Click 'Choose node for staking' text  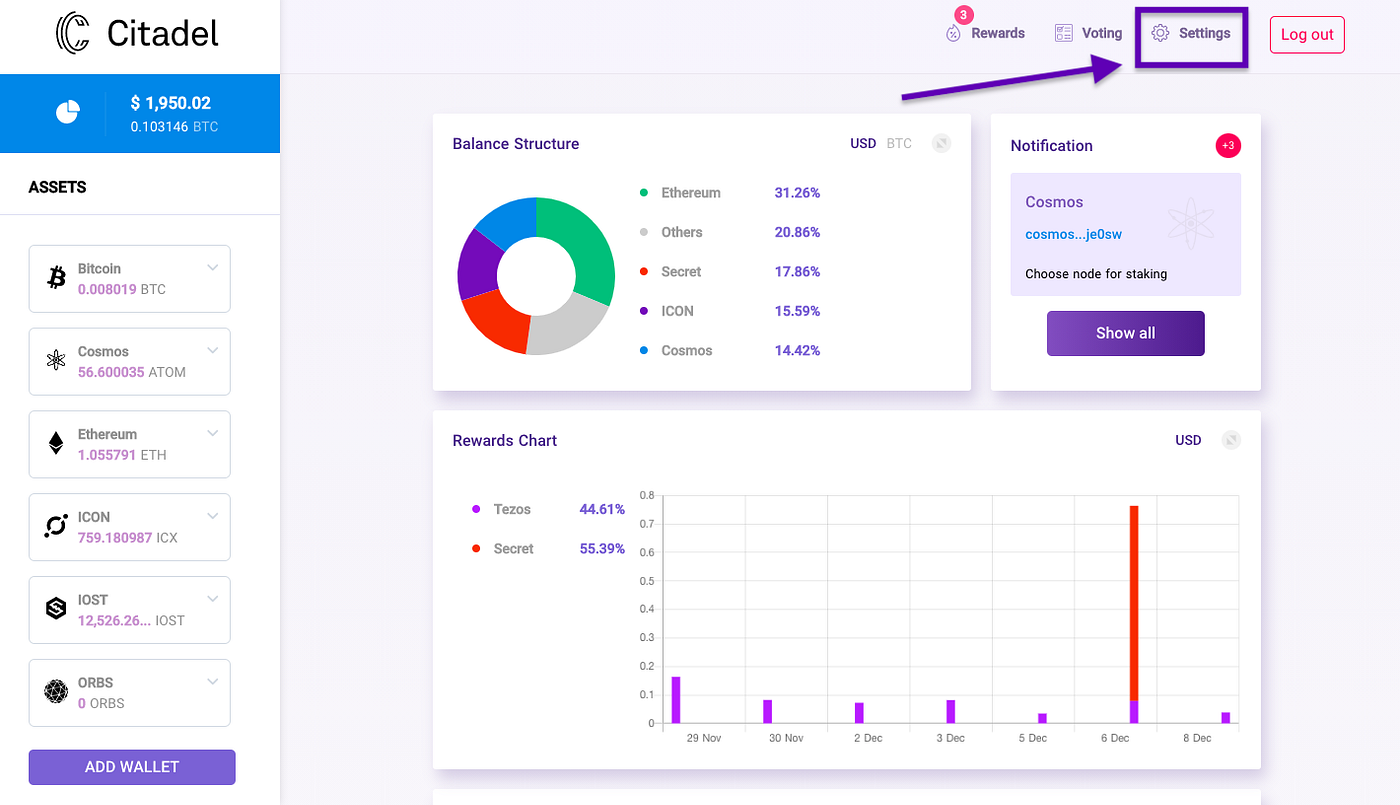coord(1096,274)
